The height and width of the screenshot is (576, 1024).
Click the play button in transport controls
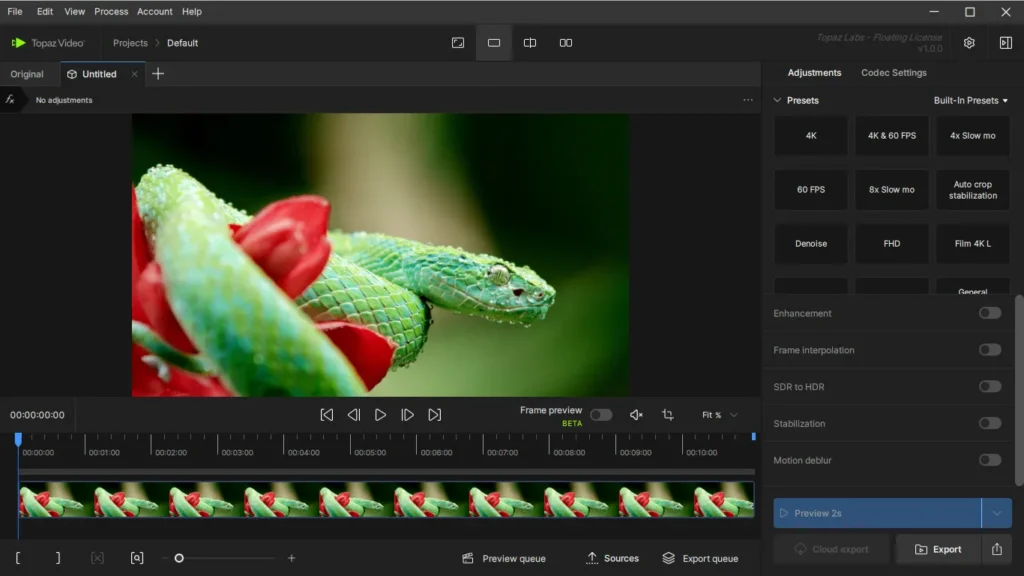click(380, 415)
